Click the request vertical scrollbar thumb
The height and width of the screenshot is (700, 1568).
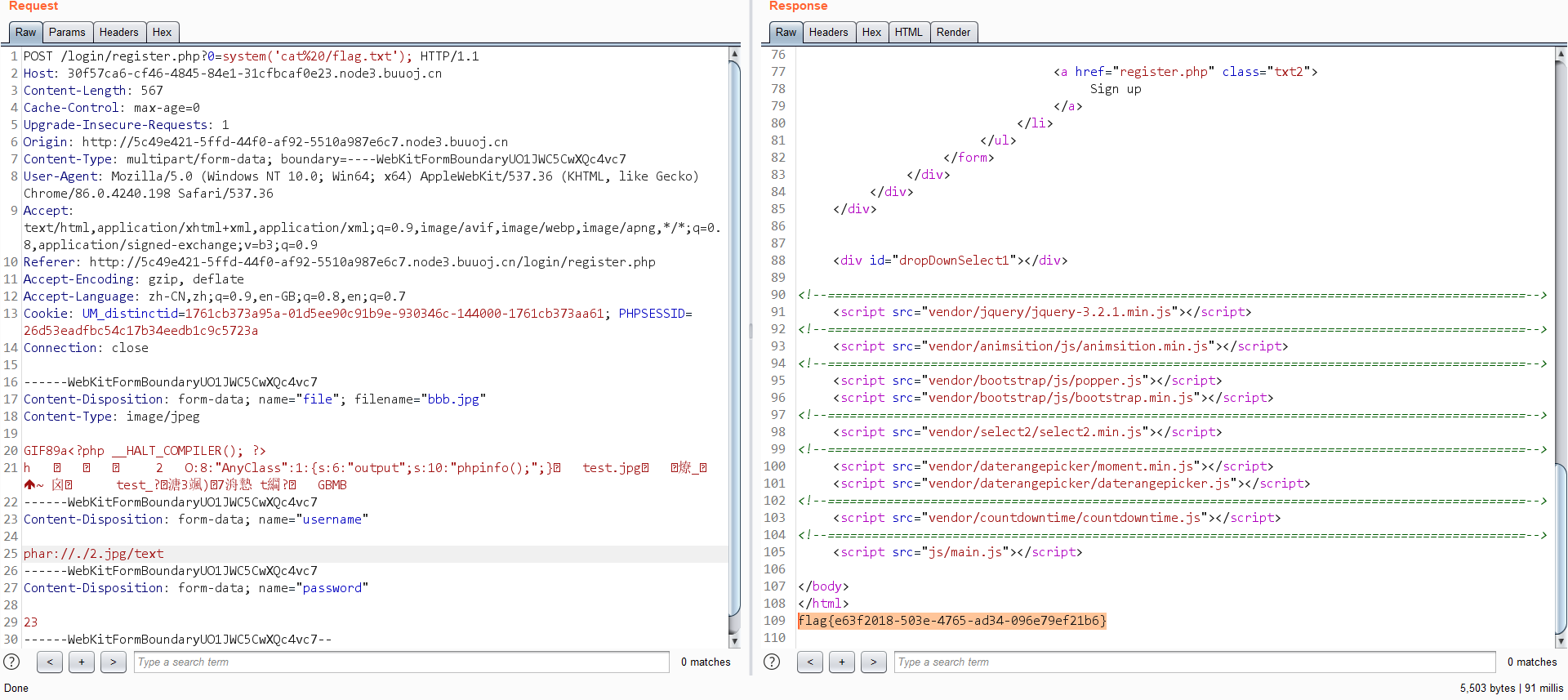(x=734, y=338)
